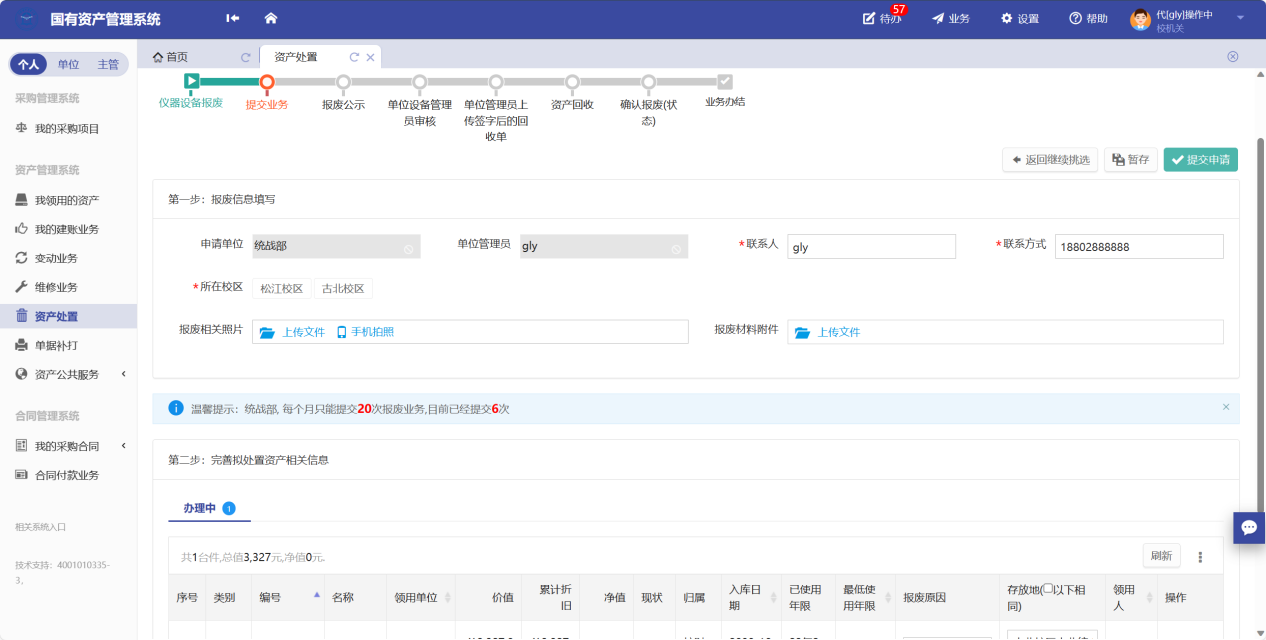1266x640 pixels.
Task: Open the pending tasks icon with badge 57
Action: (x=870, y=18)
